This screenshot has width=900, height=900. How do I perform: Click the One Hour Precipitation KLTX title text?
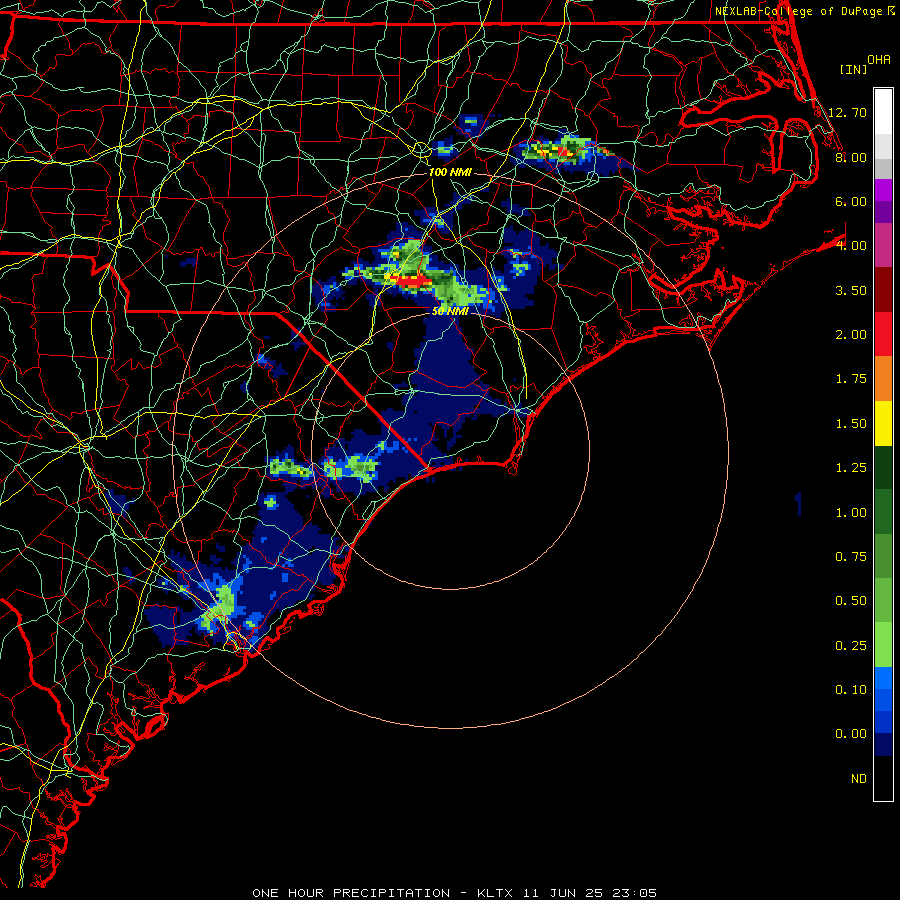coord(454,893)
